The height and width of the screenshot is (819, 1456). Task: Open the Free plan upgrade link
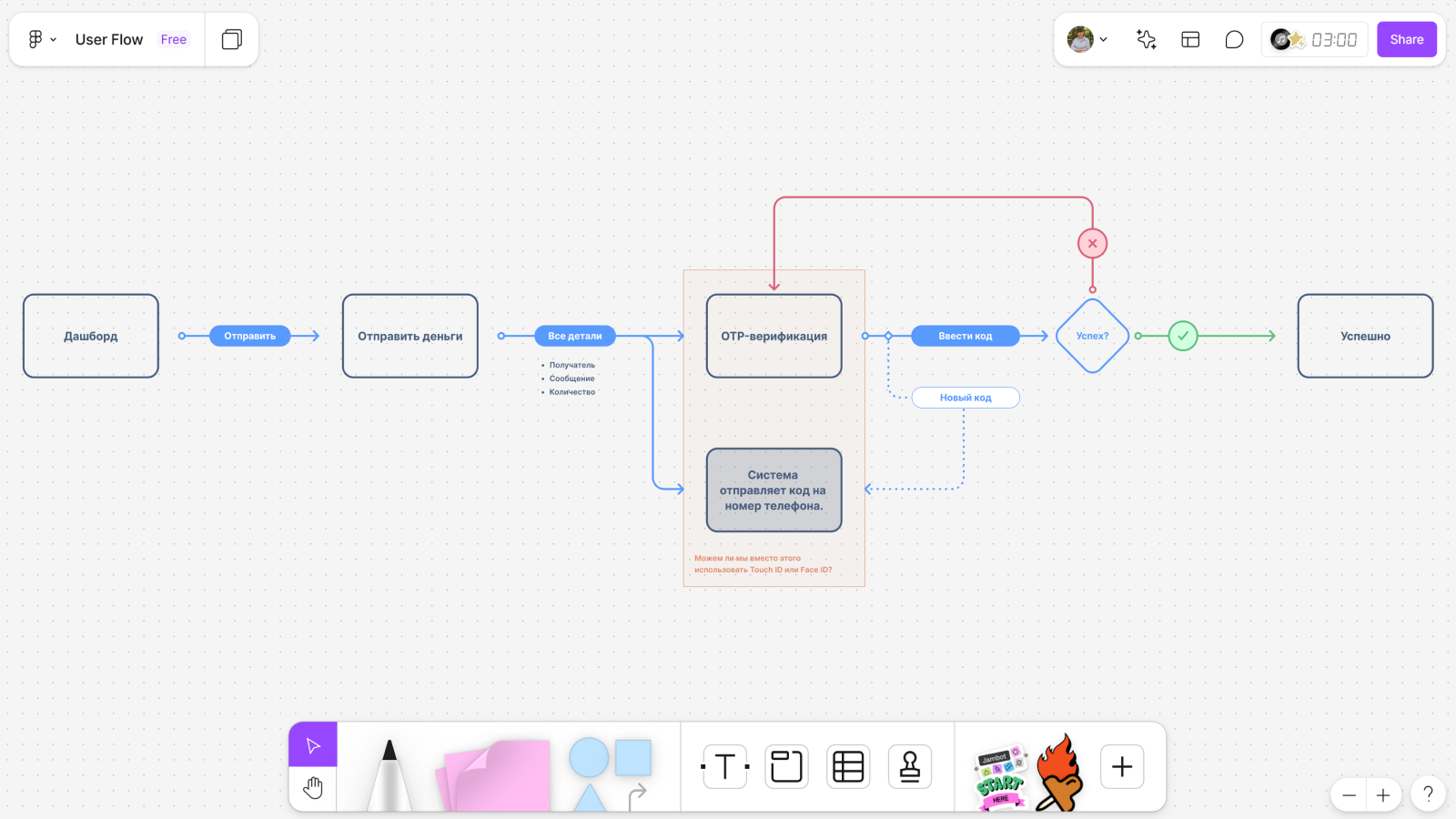(x=173, y=39)
